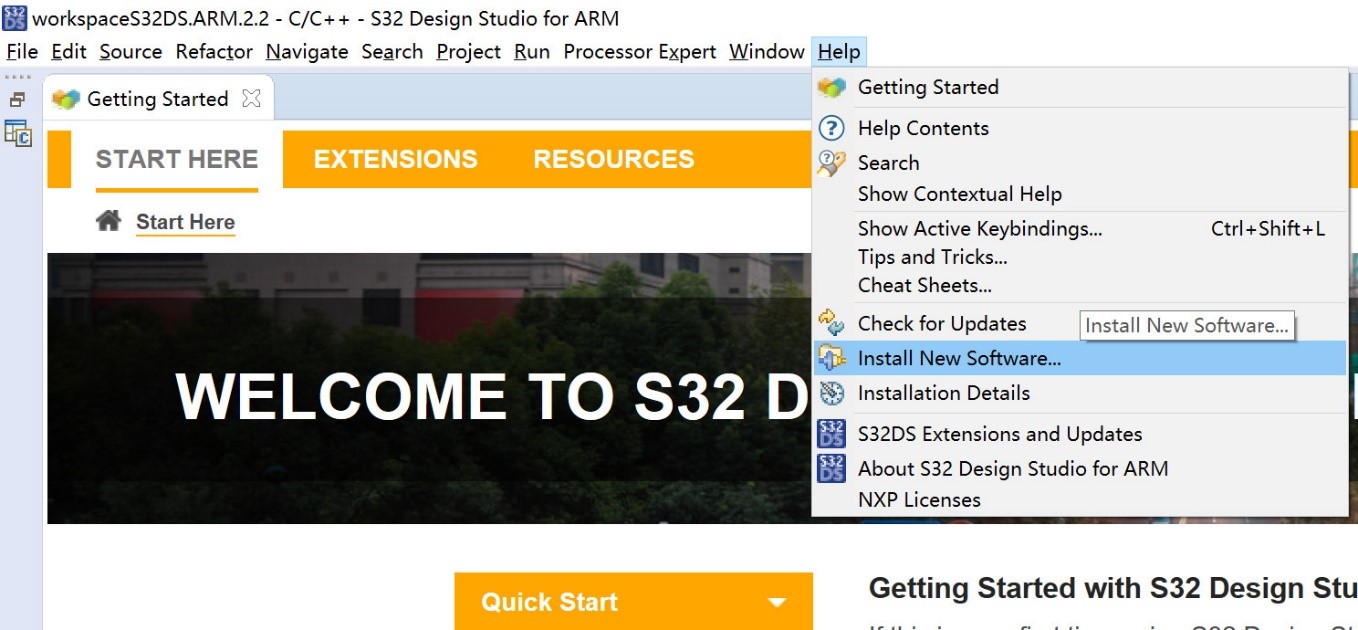Click the Install New Software icon

pyautogui.click(x=832, y=358)
